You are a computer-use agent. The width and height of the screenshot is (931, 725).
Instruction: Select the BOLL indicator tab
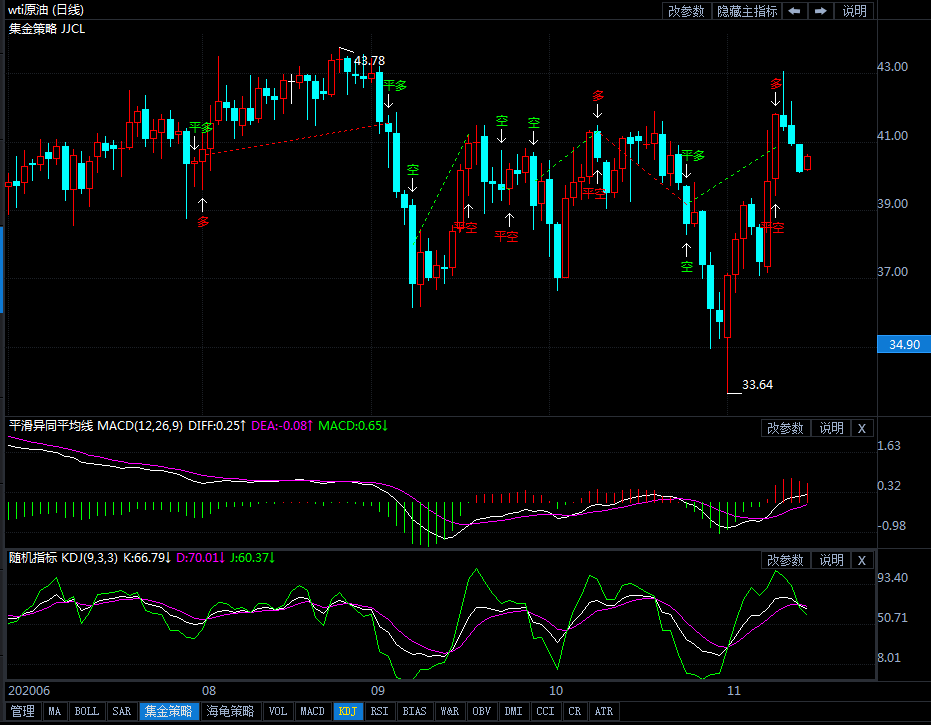[x=87, y=711]
